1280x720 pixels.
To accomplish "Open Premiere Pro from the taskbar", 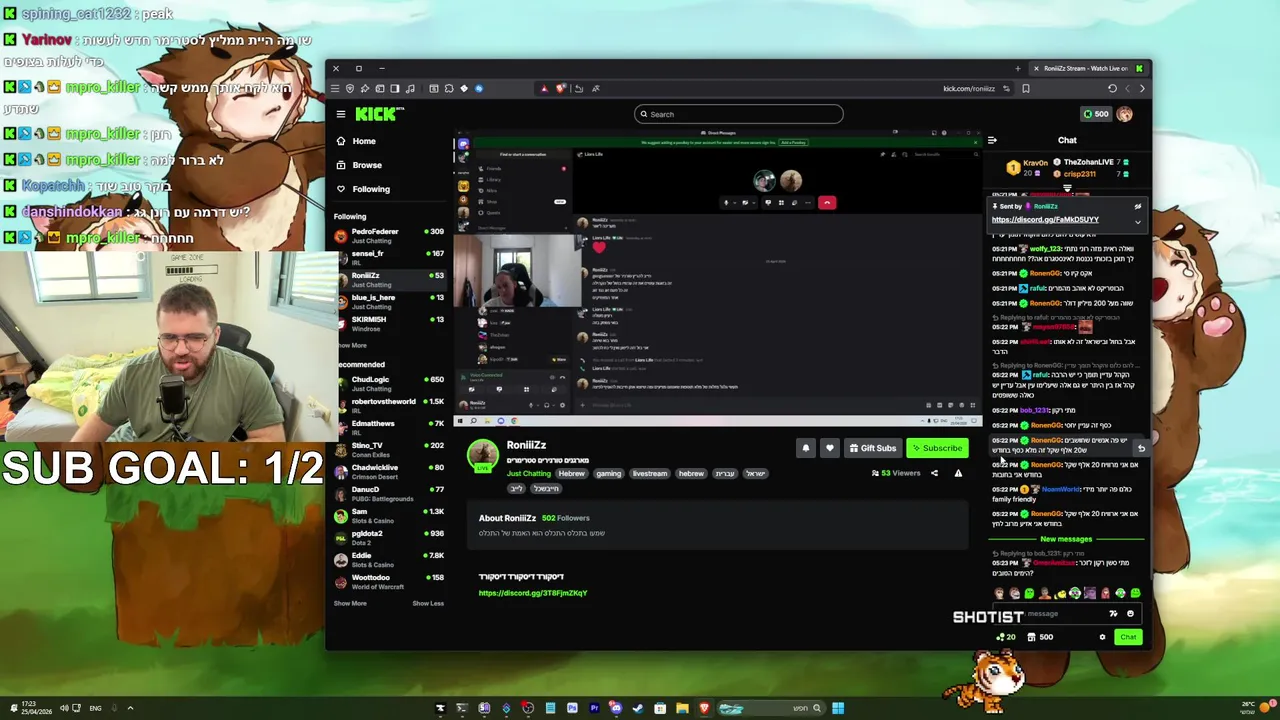I will point(594,708).
